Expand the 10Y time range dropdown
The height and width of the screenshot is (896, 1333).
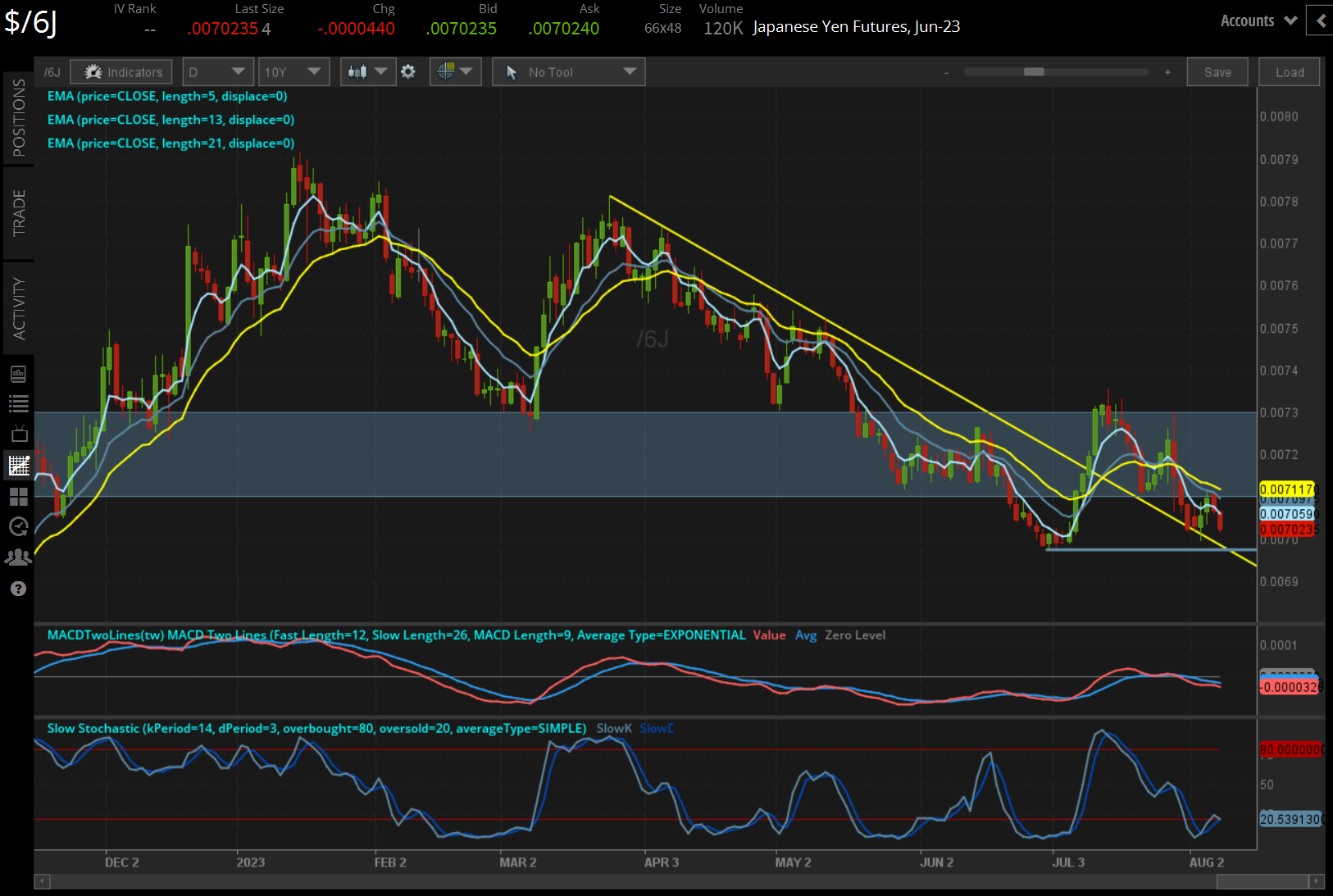coord(293,71)
